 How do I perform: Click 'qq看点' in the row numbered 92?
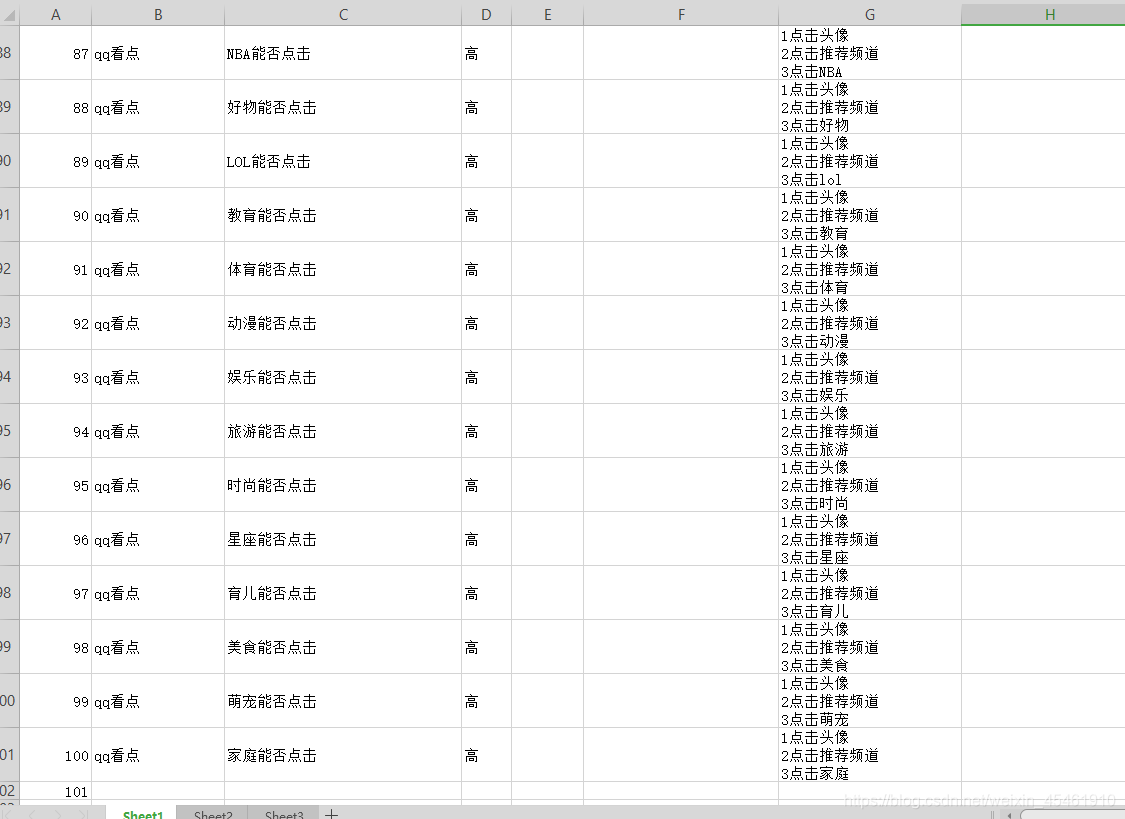pyautogui.click(x=158, y=323)
